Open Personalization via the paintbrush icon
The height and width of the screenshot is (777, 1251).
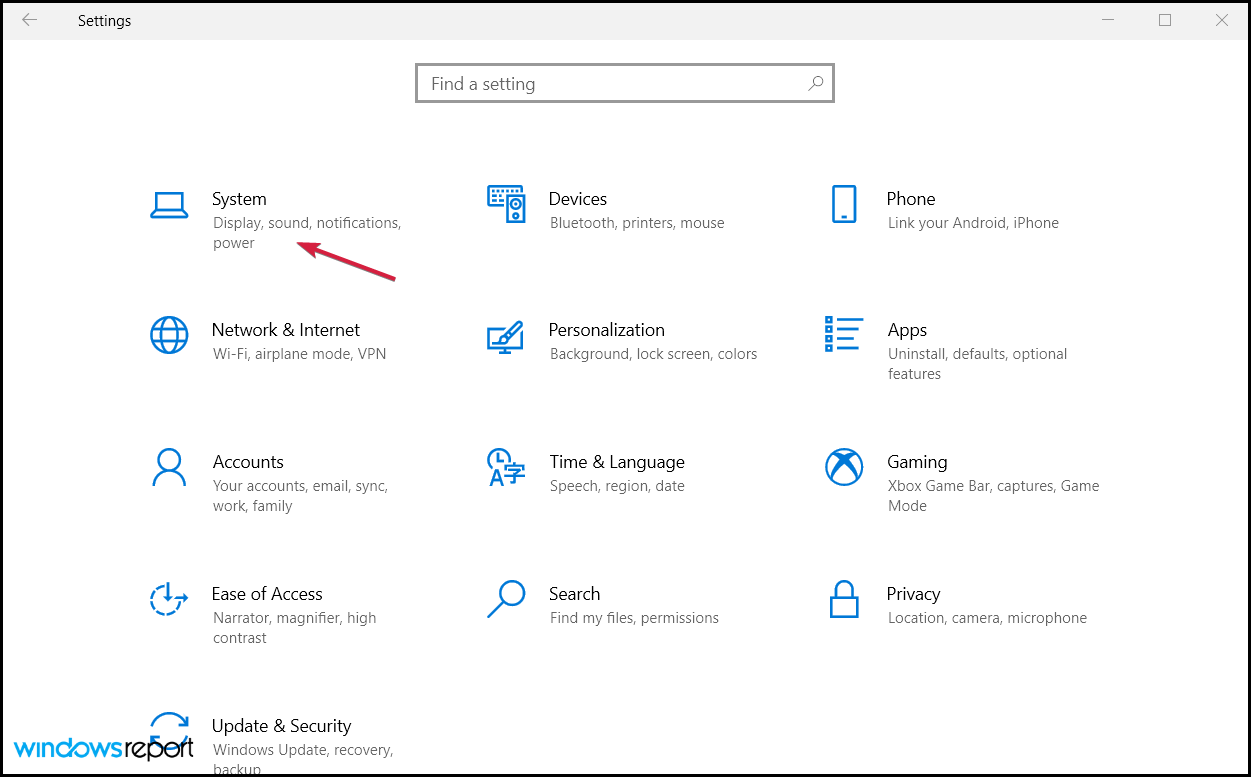click(506, 336)
